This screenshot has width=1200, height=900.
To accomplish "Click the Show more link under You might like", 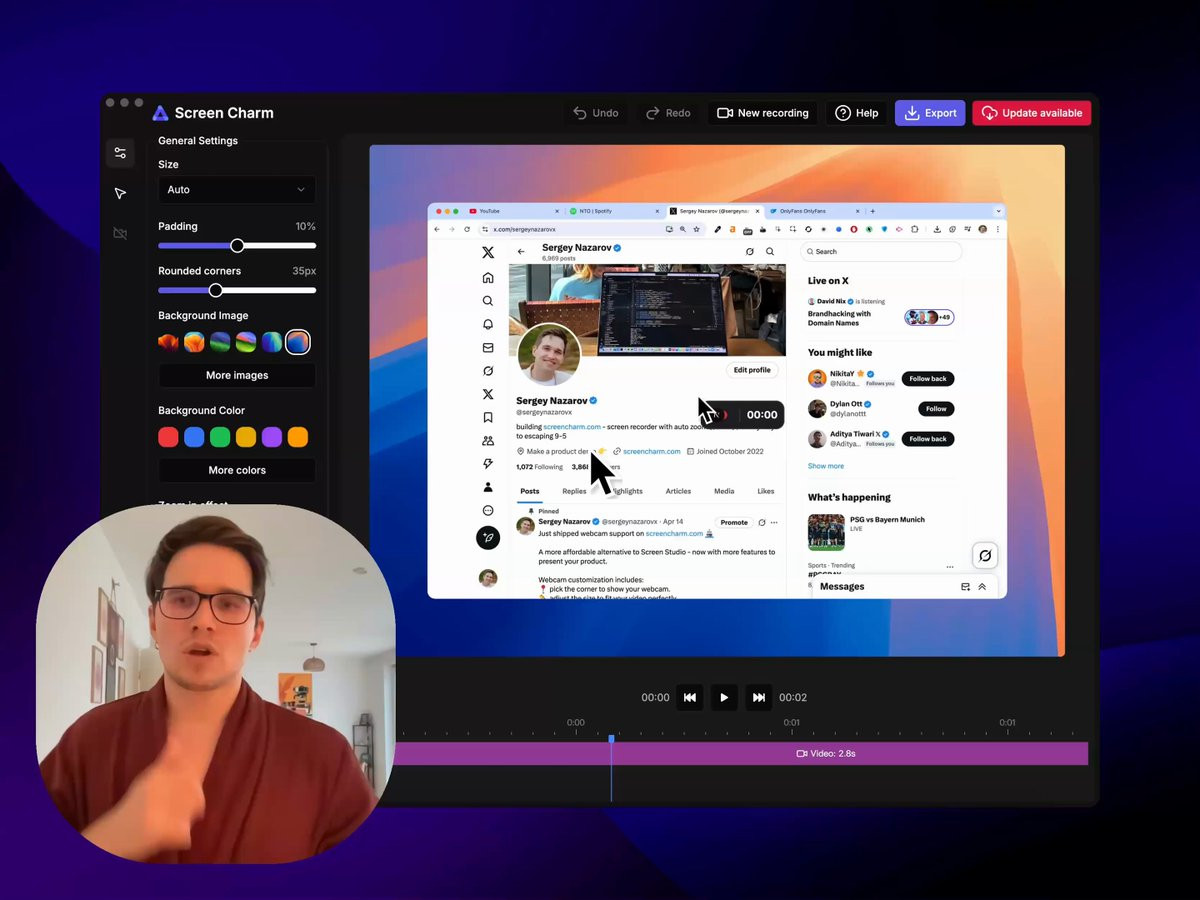I will 826,466.
